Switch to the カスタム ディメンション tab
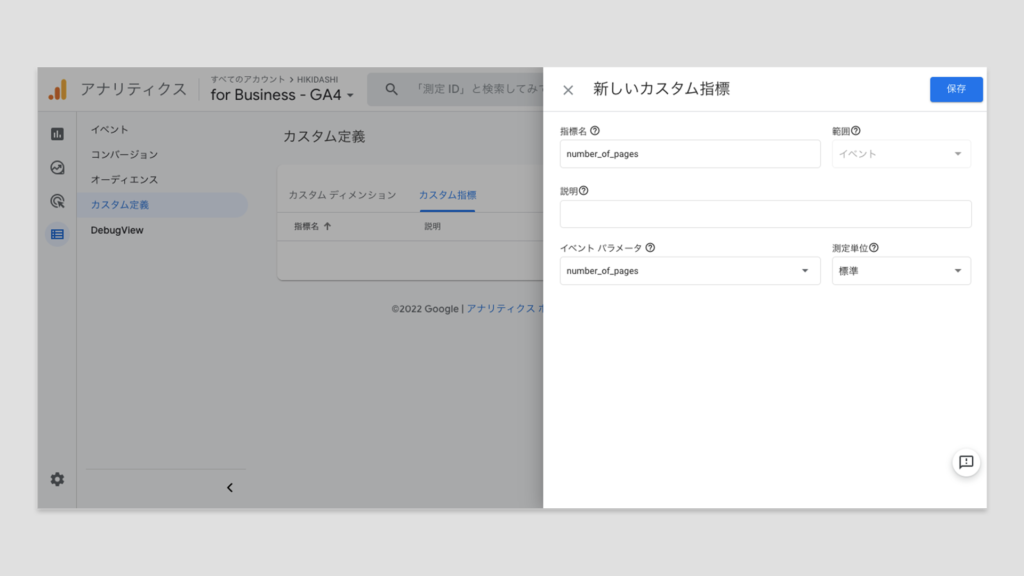The image size is (1024, 576). click(x=342, y=195)
